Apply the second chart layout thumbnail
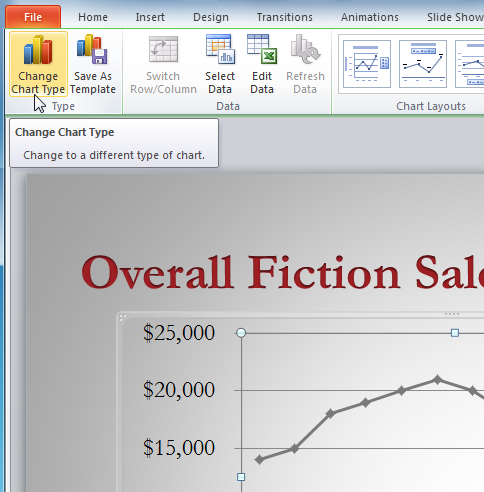 pos(423,64)
